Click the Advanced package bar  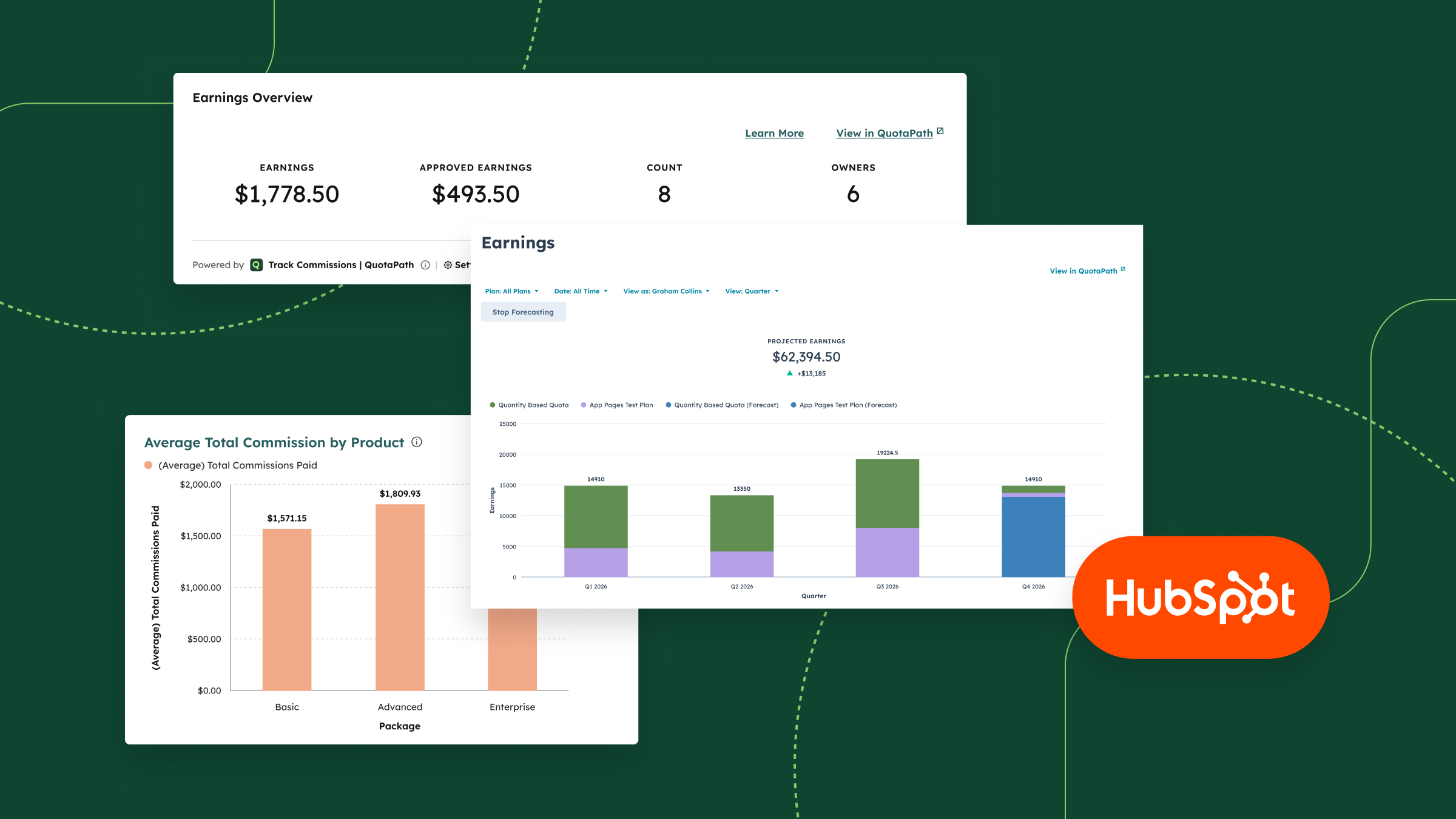(x=400, y=598)
